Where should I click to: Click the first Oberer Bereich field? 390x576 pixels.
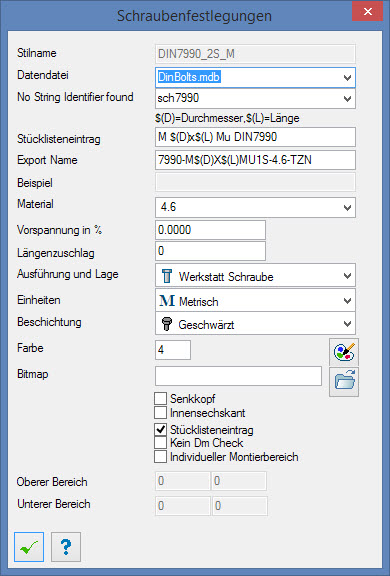[183, 481]
